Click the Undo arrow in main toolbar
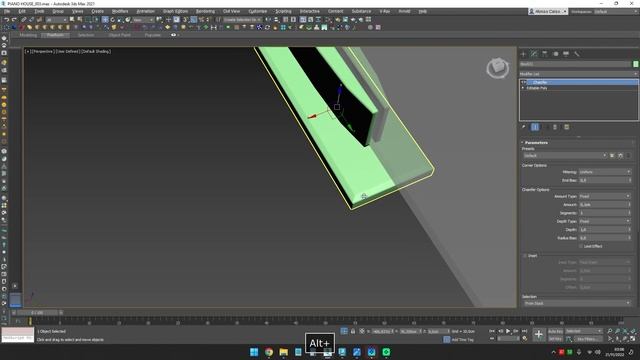This screenshot has height=360, width=640. pos(7,20)
